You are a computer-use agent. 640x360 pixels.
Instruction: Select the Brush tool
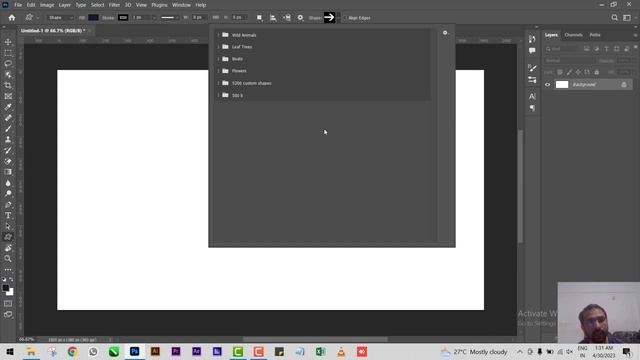click(8, 129)
